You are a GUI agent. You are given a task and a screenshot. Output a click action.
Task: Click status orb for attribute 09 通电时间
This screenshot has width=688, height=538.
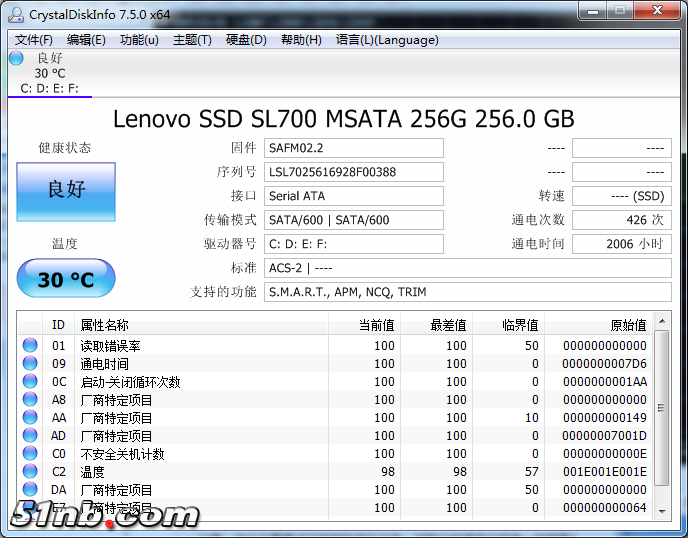pos(30,364)
